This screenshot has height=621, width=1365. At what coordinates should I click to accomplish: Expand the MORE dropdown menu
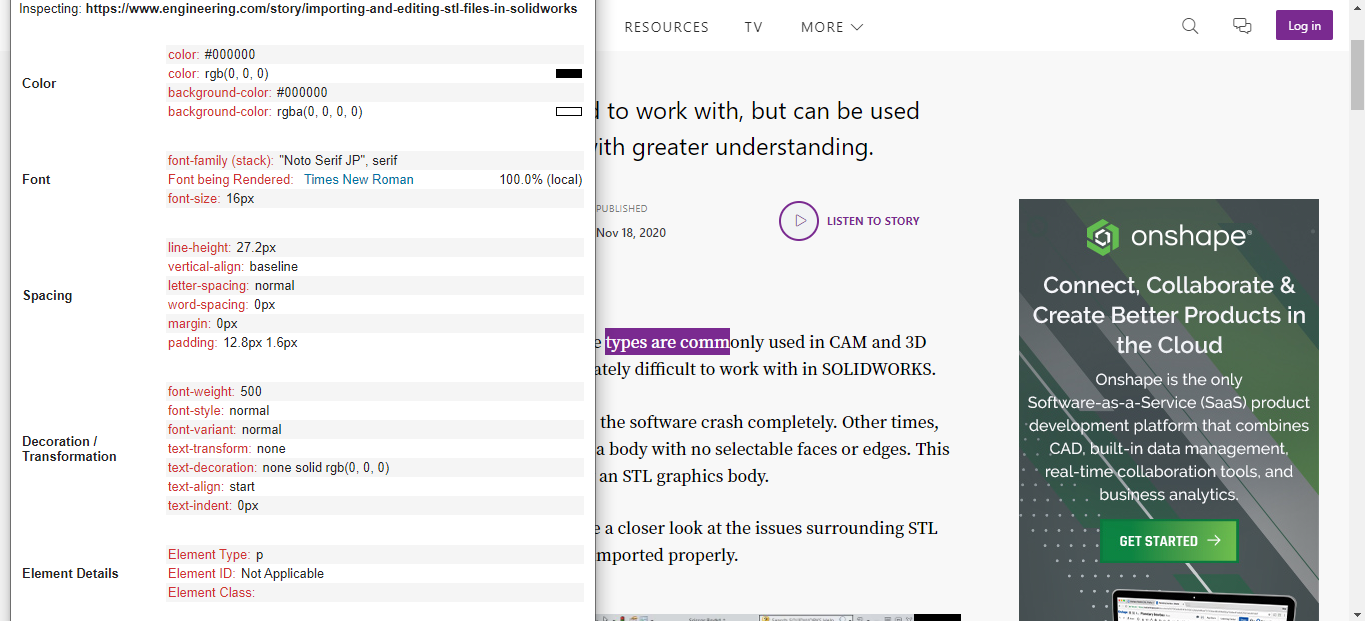click(x=832, y=27)
